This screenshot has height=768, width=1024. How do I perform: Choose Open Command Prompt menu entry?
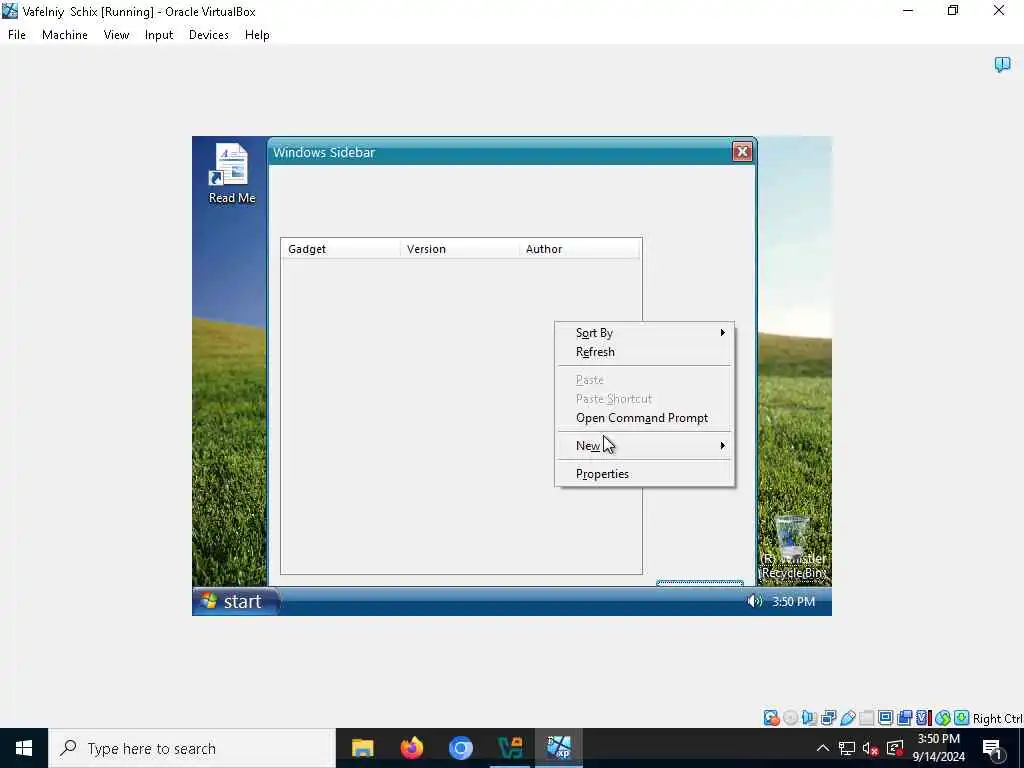point(645,417)
